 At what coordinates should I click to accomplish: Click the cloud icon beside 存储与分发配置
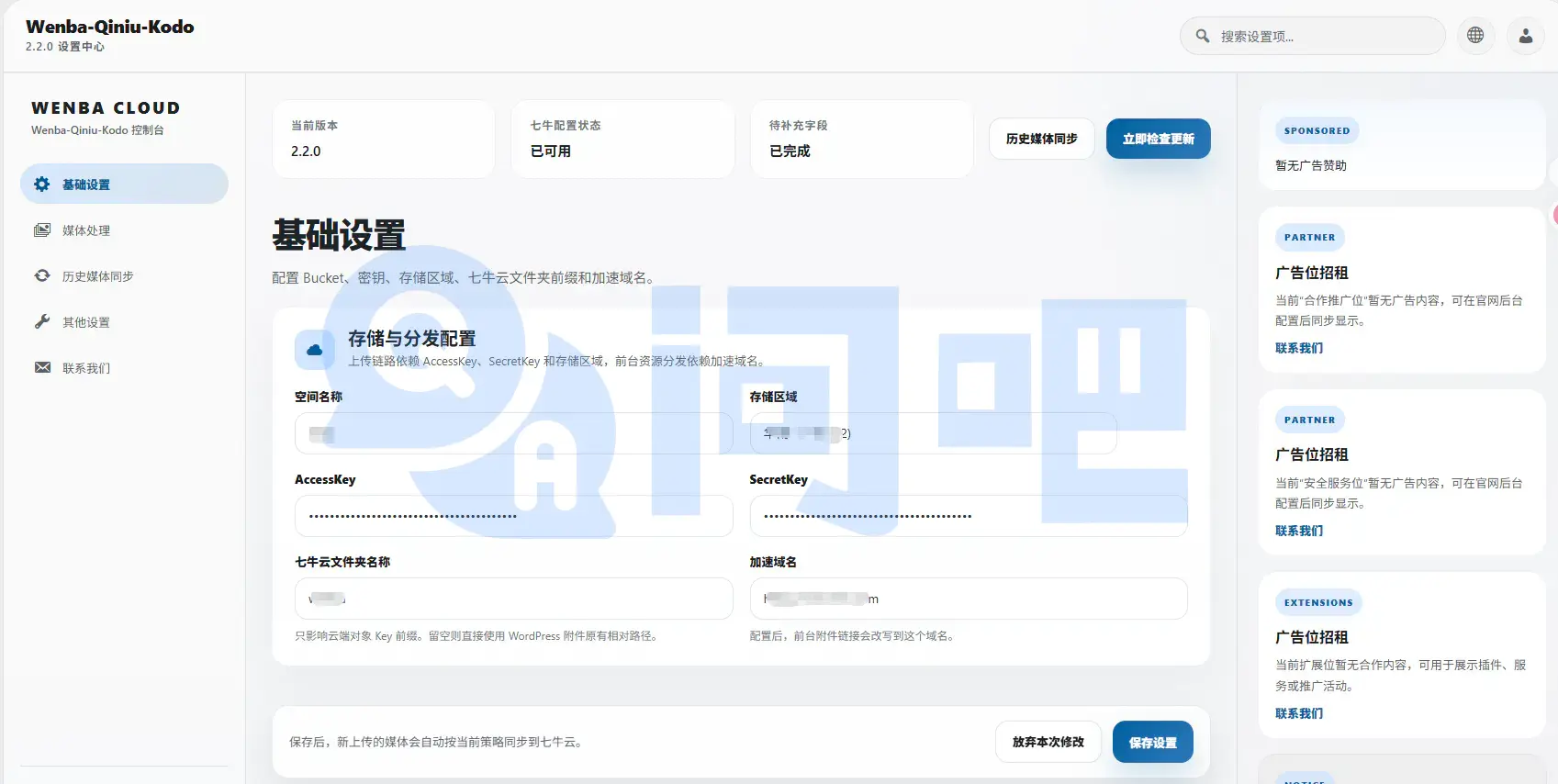pyautogui.click(x=314, y=350)
